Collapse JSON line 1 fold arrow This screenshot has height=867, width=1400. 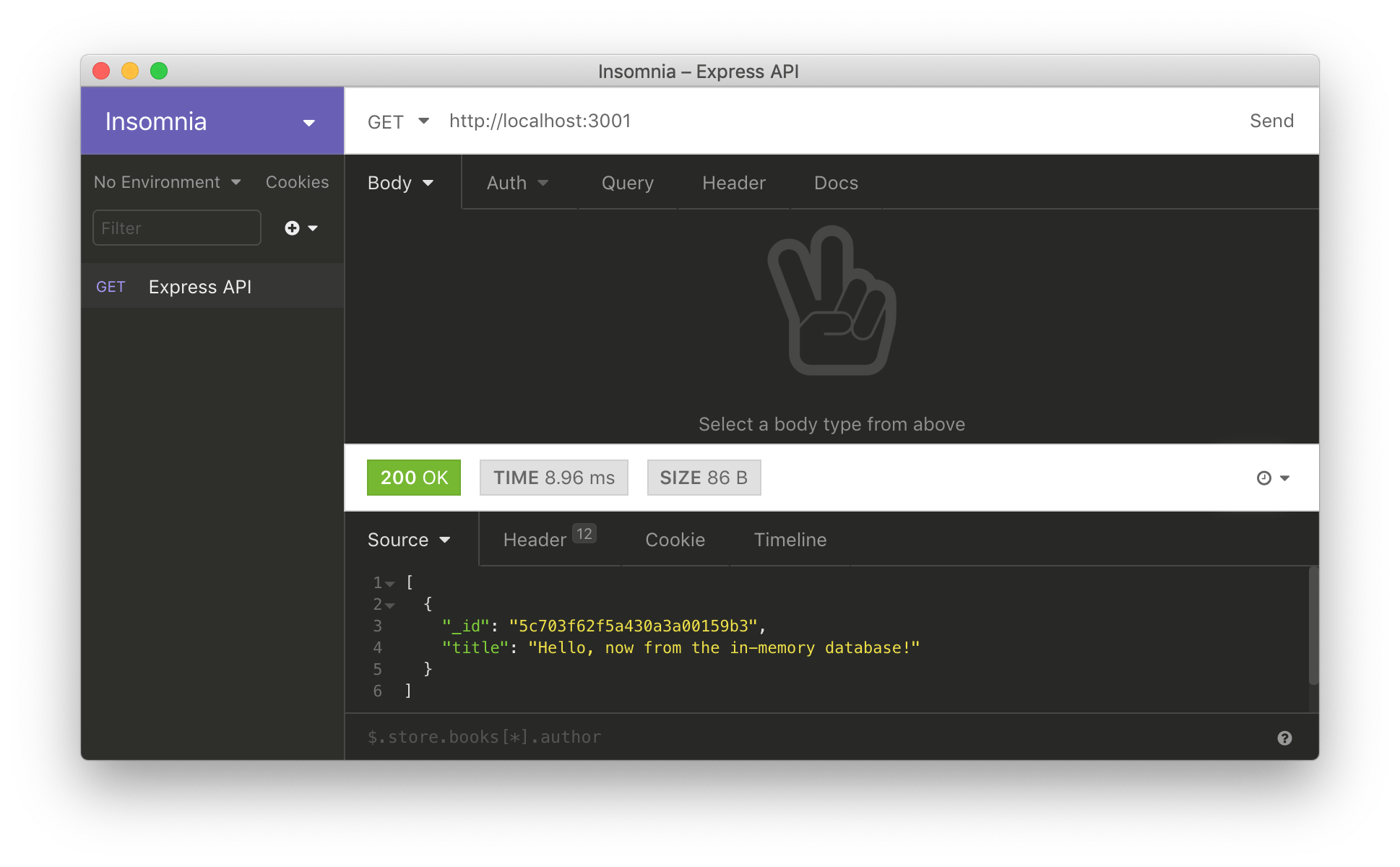point(390,584)
